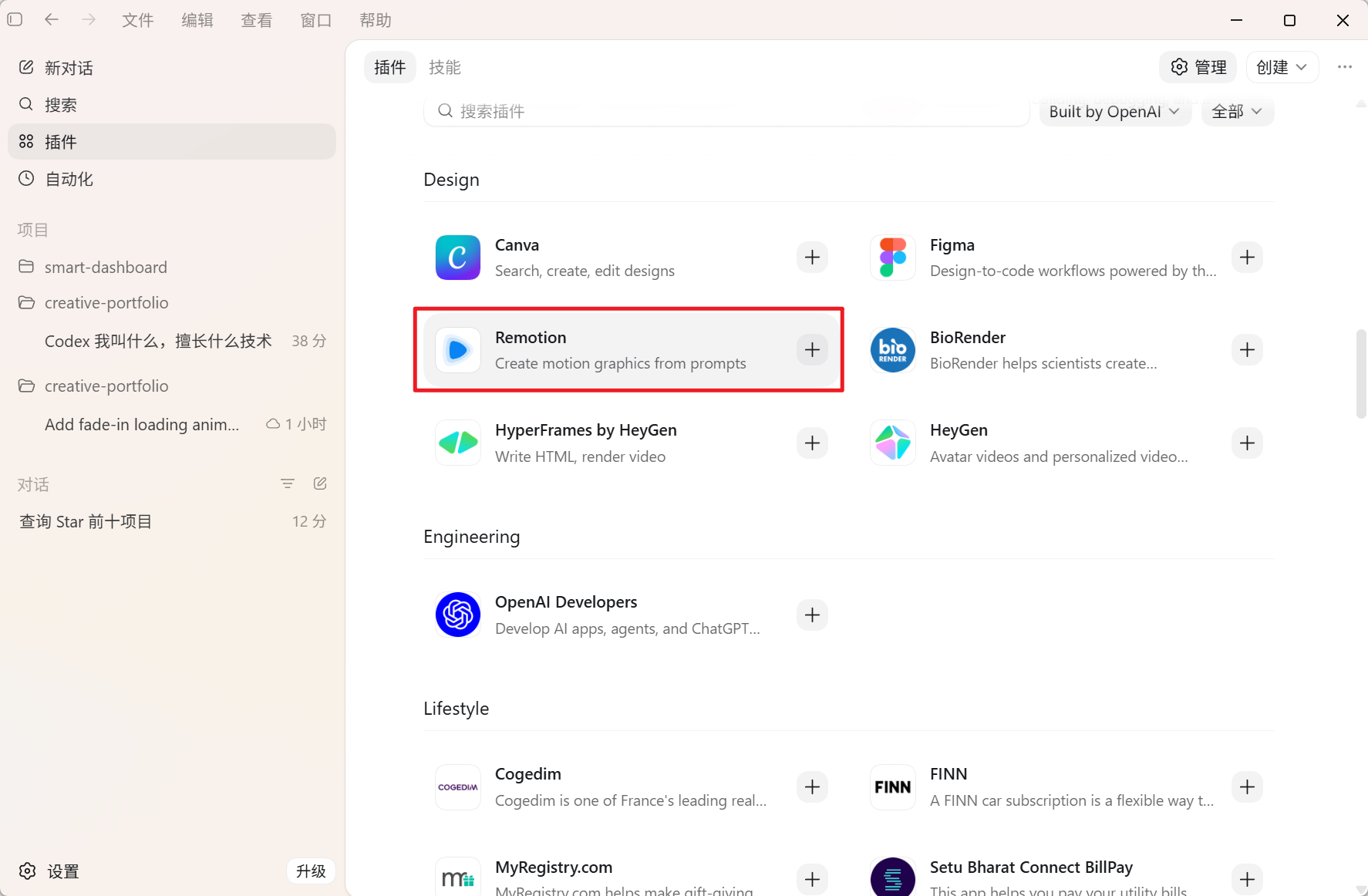Open the Codex 我叫什么 conversation
The width and height of the screenshot is (1368, 896).
tap(172, 341)
